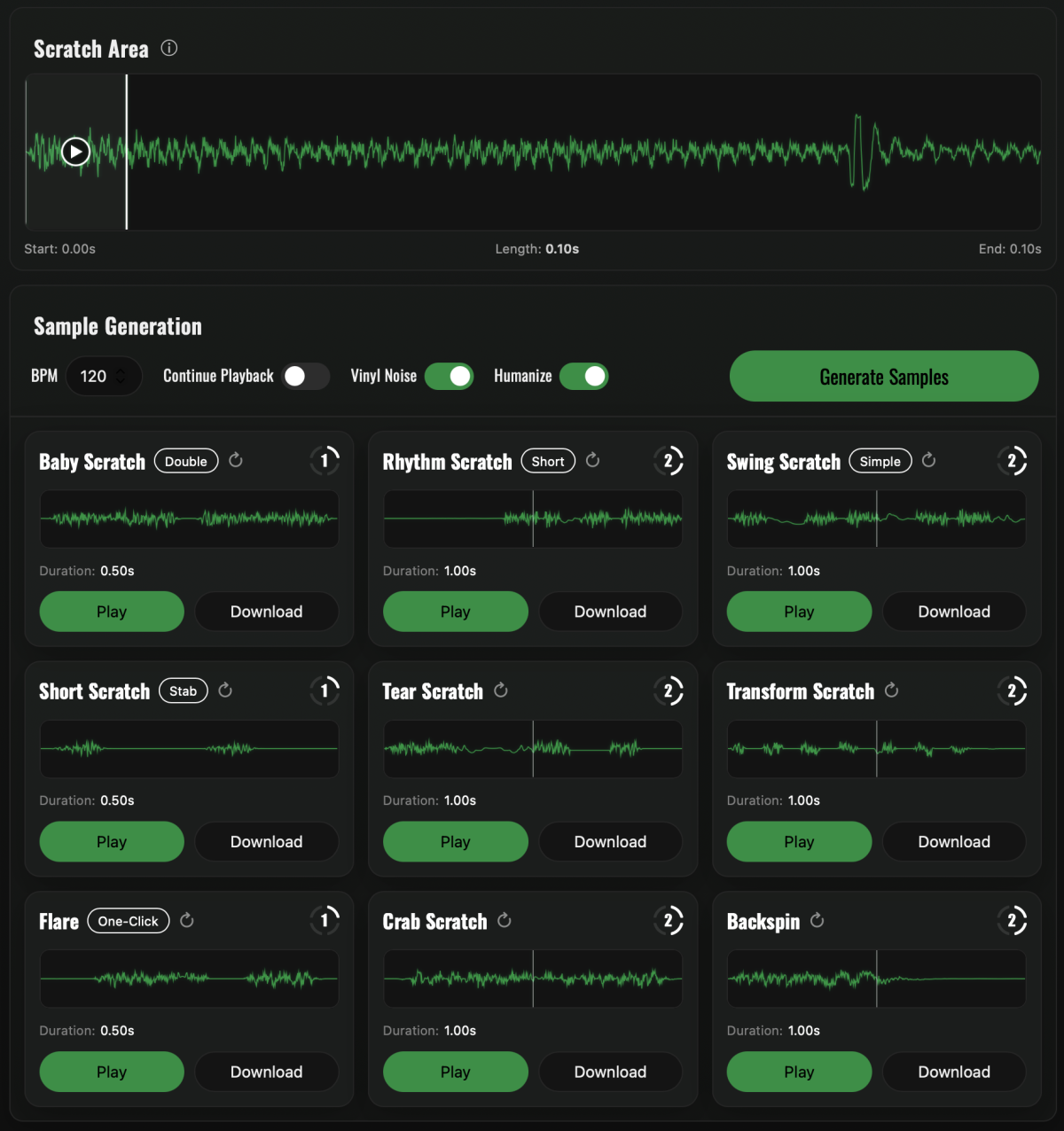Turn off the Vinyl Noise switch
The height and width of the screenshot is (1131, 1064).
[450, 377]
